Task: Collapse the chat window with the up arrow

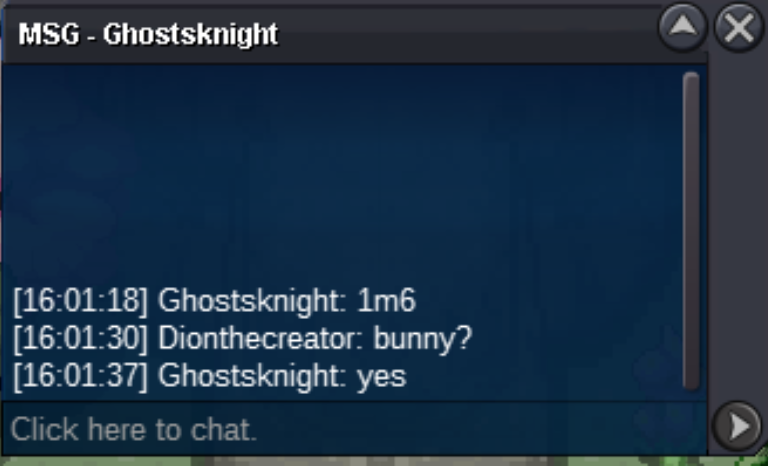Action: pos(683,27)
